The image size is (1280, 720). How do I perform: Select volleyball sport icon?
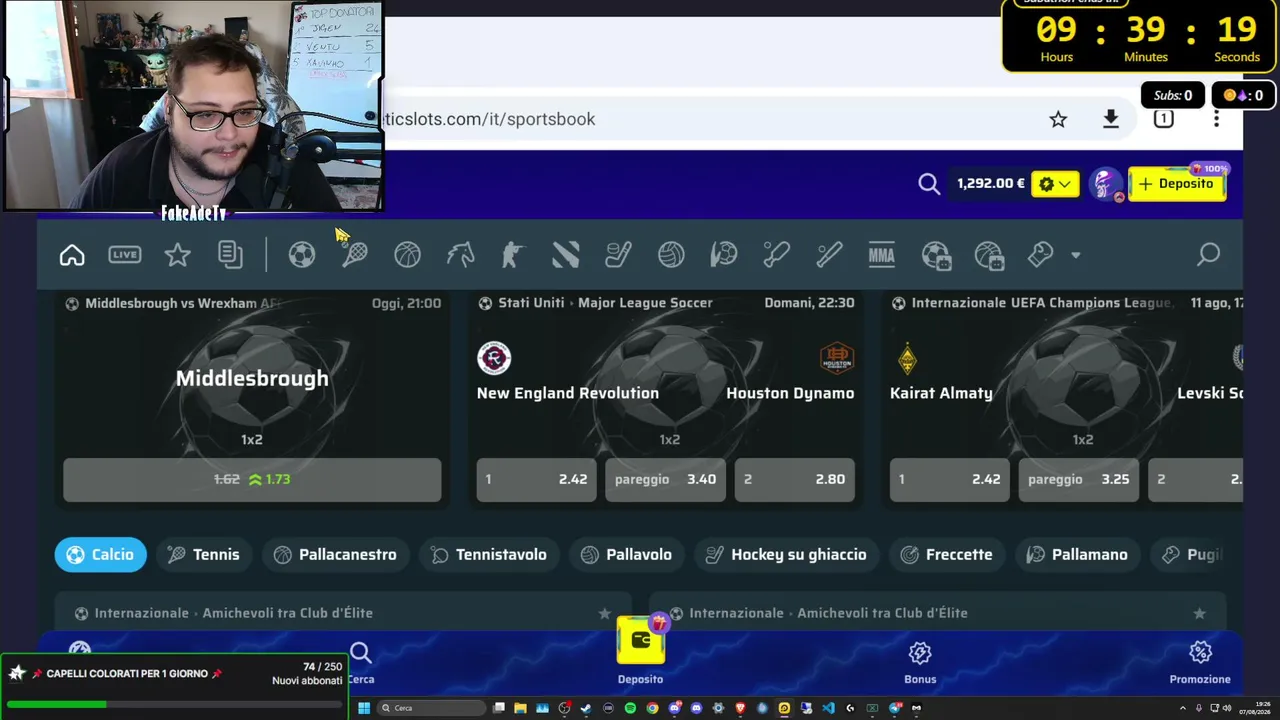pos(671,255)
